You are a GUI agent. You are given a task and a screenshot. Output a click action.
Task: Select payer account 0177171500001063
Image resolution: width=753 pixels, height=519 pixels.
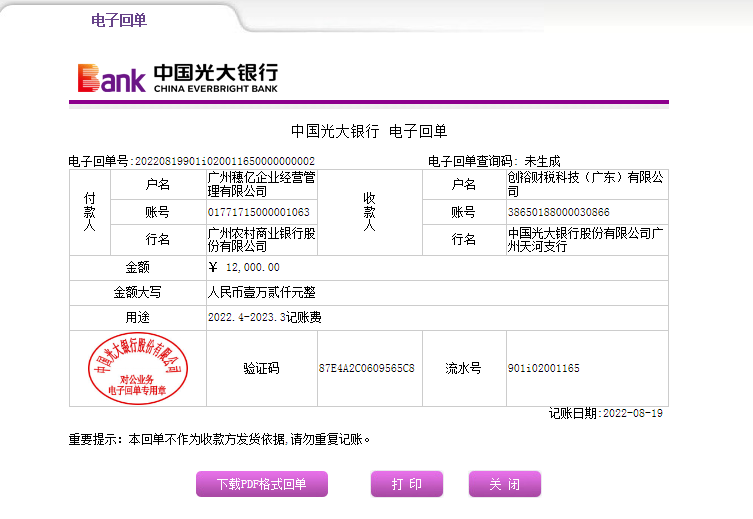(258, 212)
